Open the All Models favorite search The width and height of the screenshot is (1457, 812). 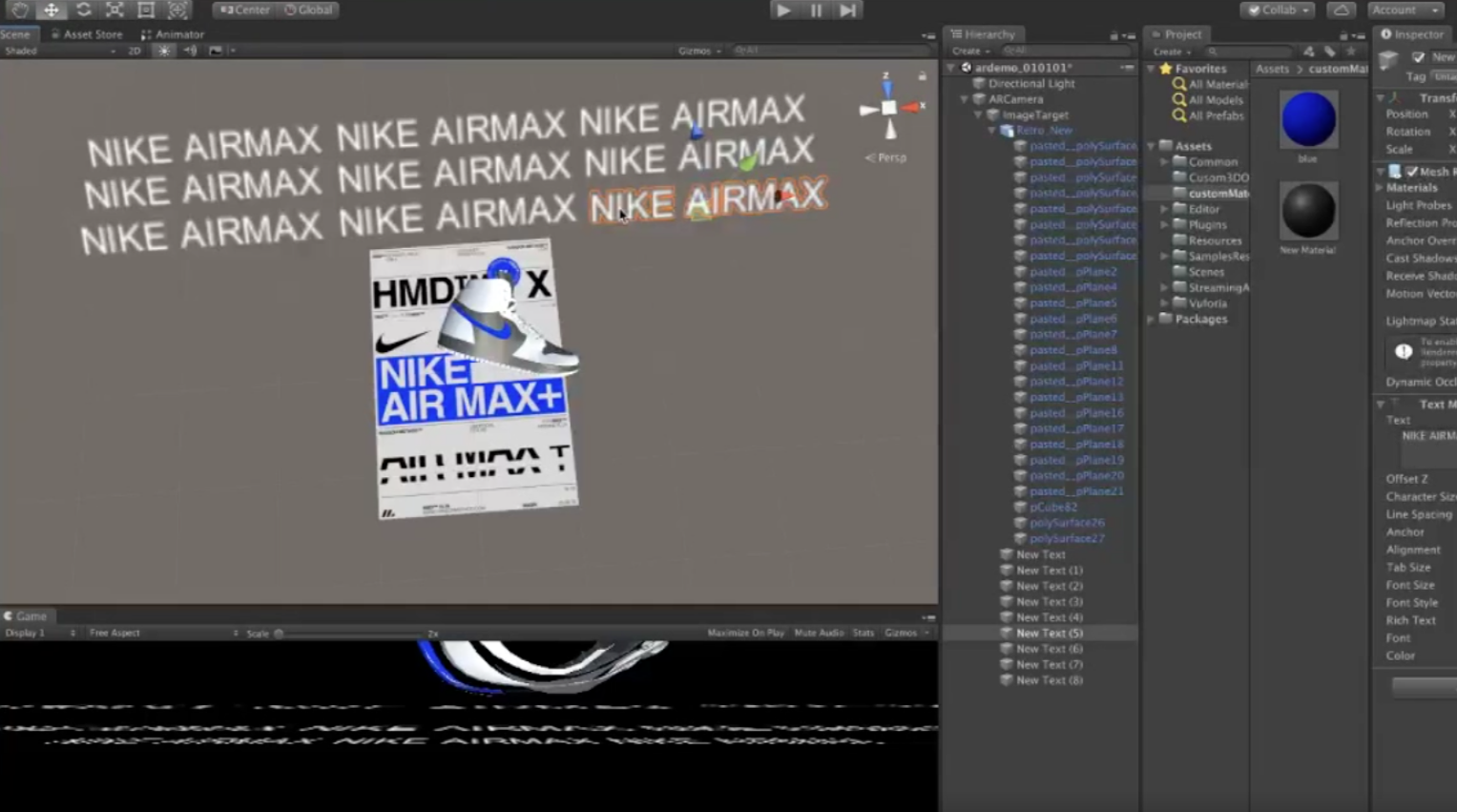point(1208,100)
